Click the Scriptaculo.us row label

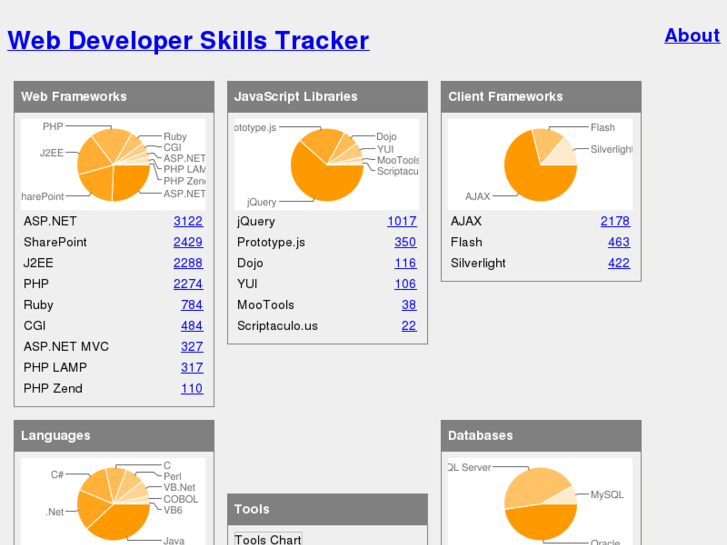(x=277, y=326)
